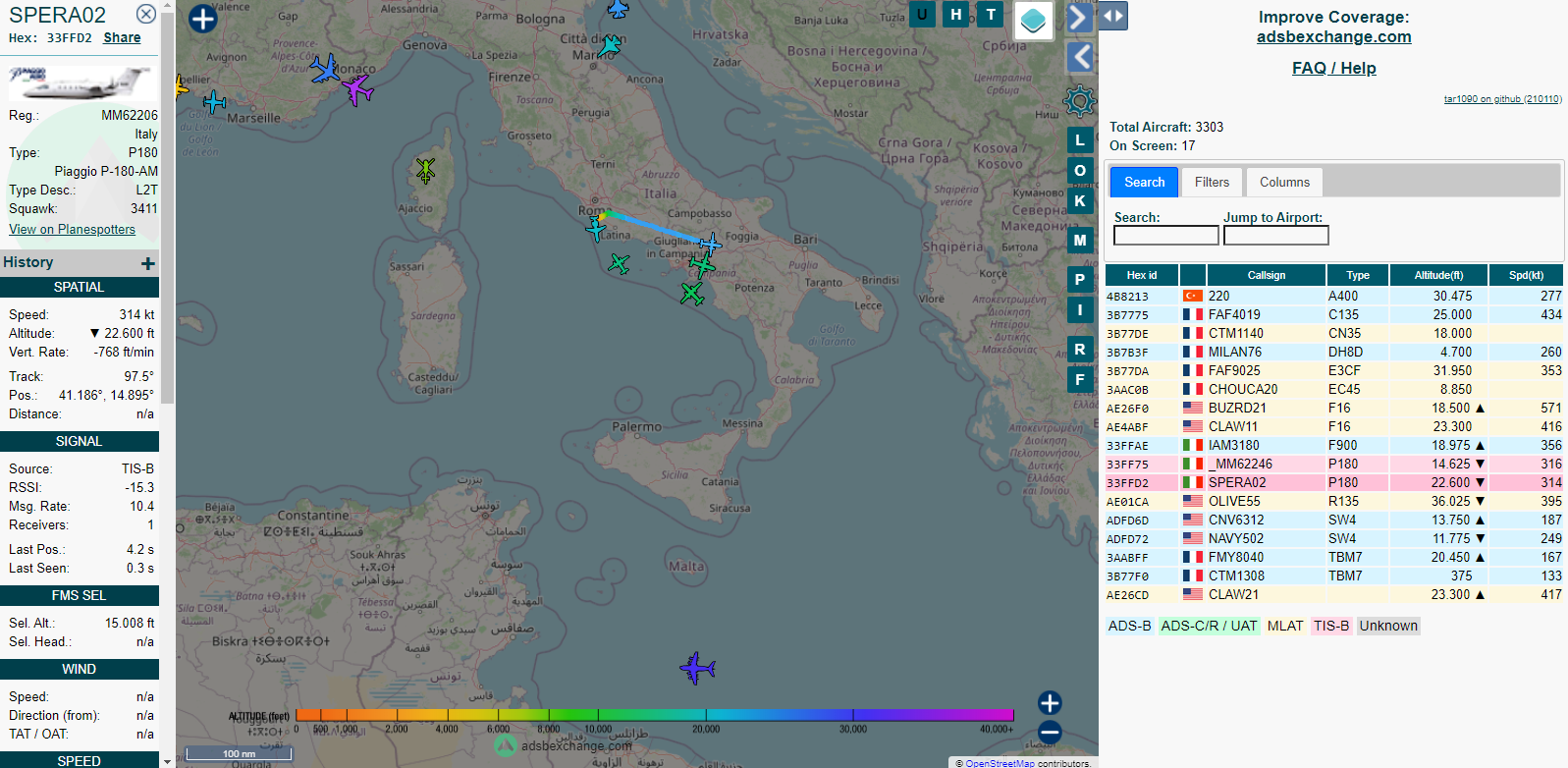1568x768 pixels.
Task: Expand the History section
Action: [x=147, y=263]
